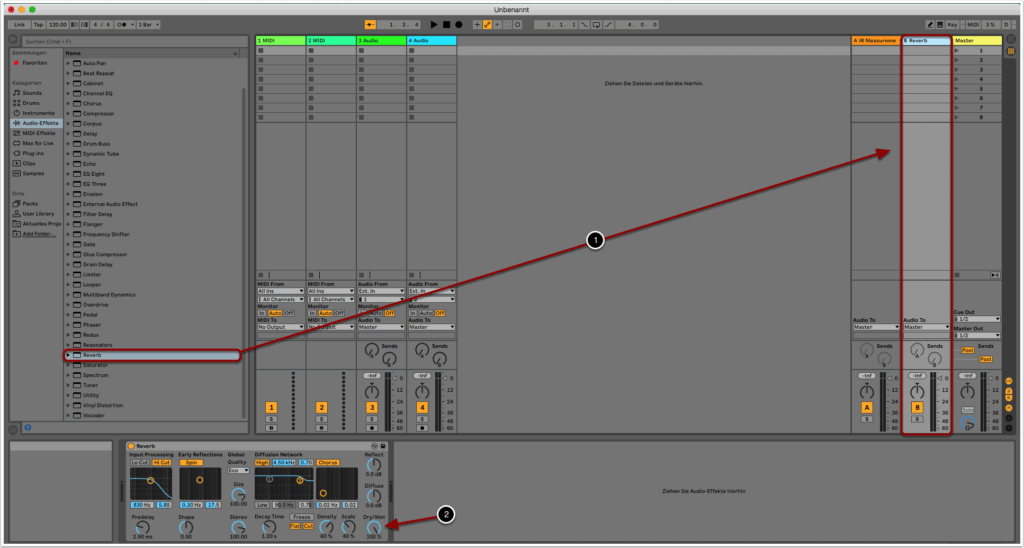Open Favoriten collection in sidebar
Viewport: 1024px width, 548px height.
(34, 62)
